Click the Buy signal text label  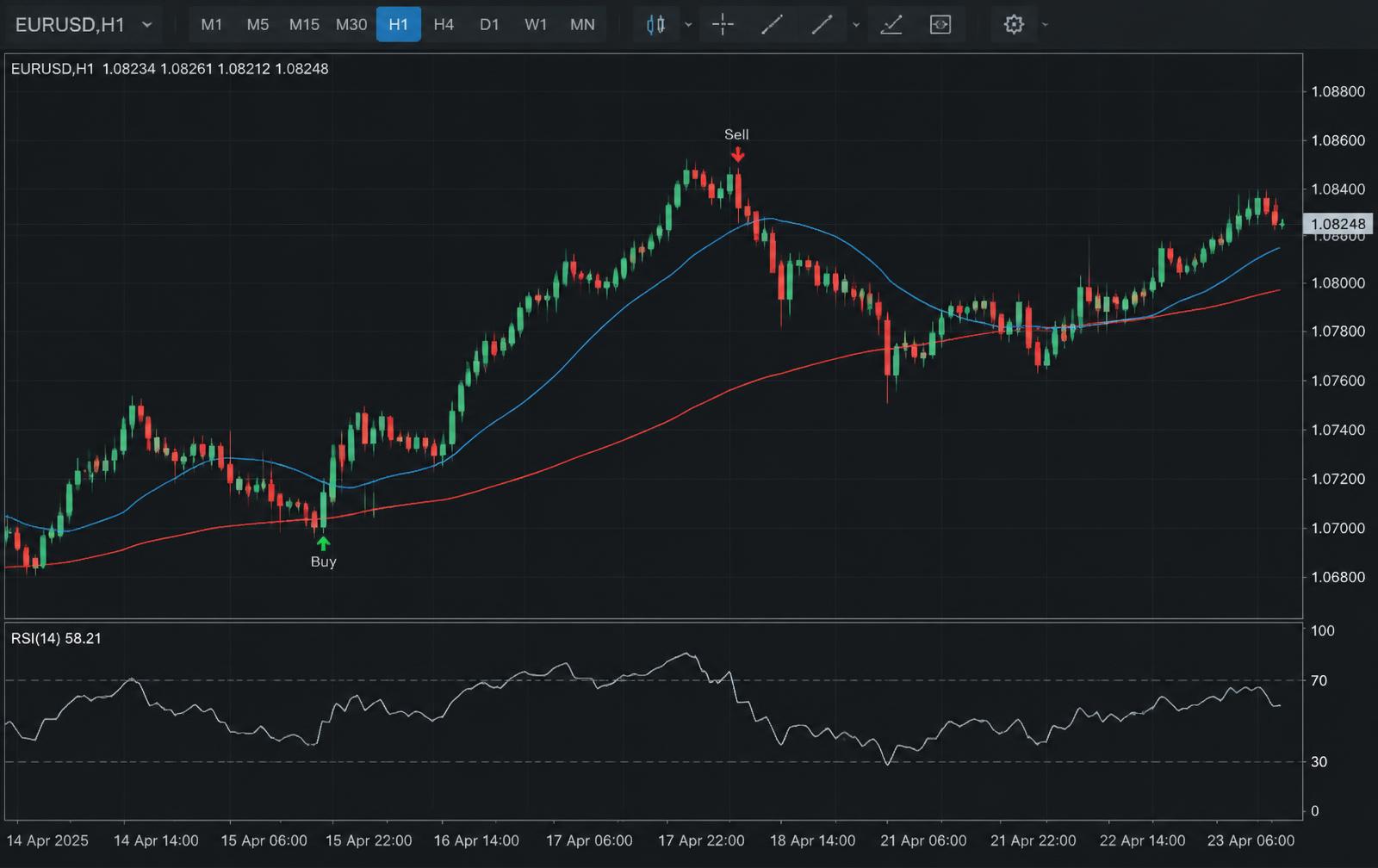tap(323, 561)
